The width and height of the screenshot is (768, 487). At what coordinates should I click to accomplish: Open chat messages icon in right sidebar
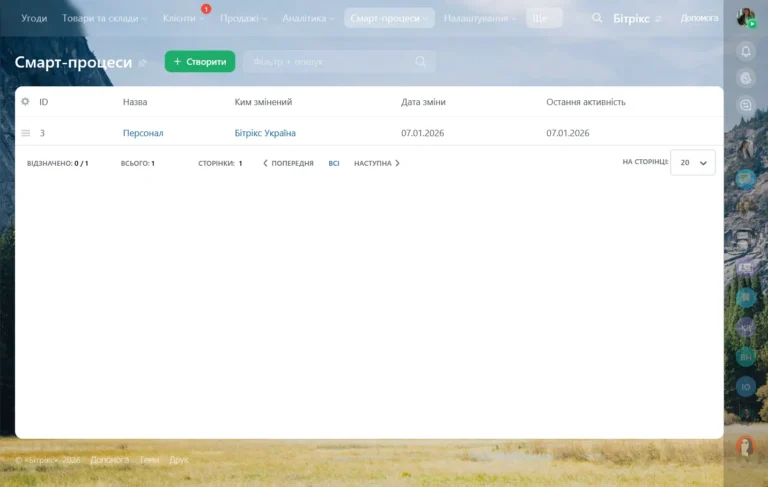[x=745, y=104]
